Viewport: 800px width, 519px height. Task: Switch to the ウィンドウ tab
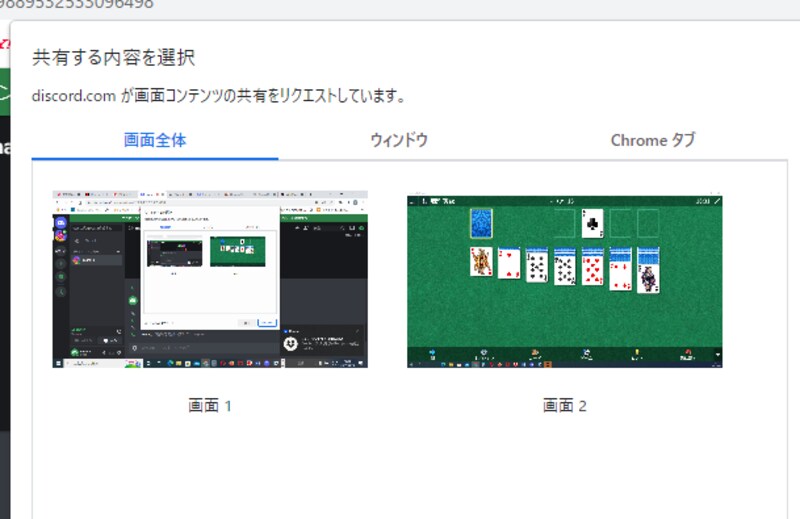399,140
